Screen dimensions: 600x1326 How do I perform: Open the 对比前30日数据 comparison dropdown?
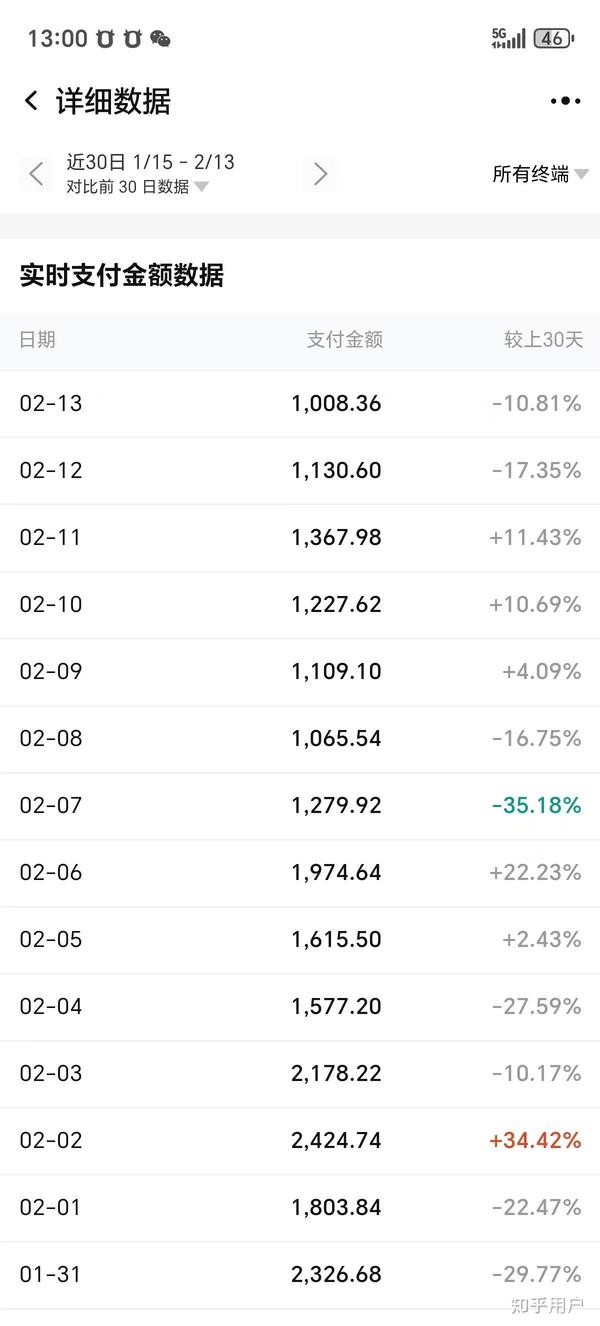(x=137, y=187)
